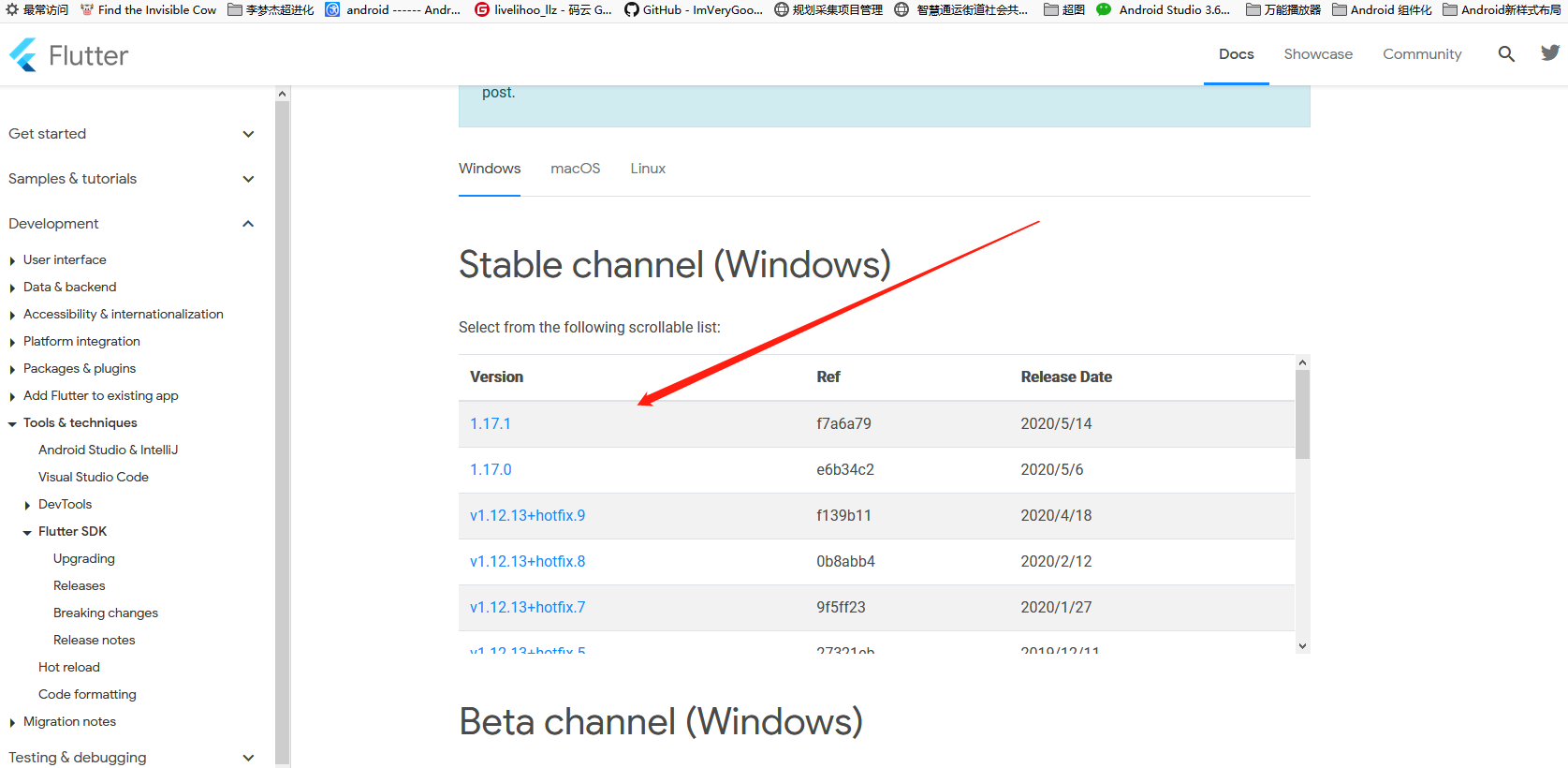
Task: Click the sidebar scroll-up arrow
Action: tap(283, 94)
